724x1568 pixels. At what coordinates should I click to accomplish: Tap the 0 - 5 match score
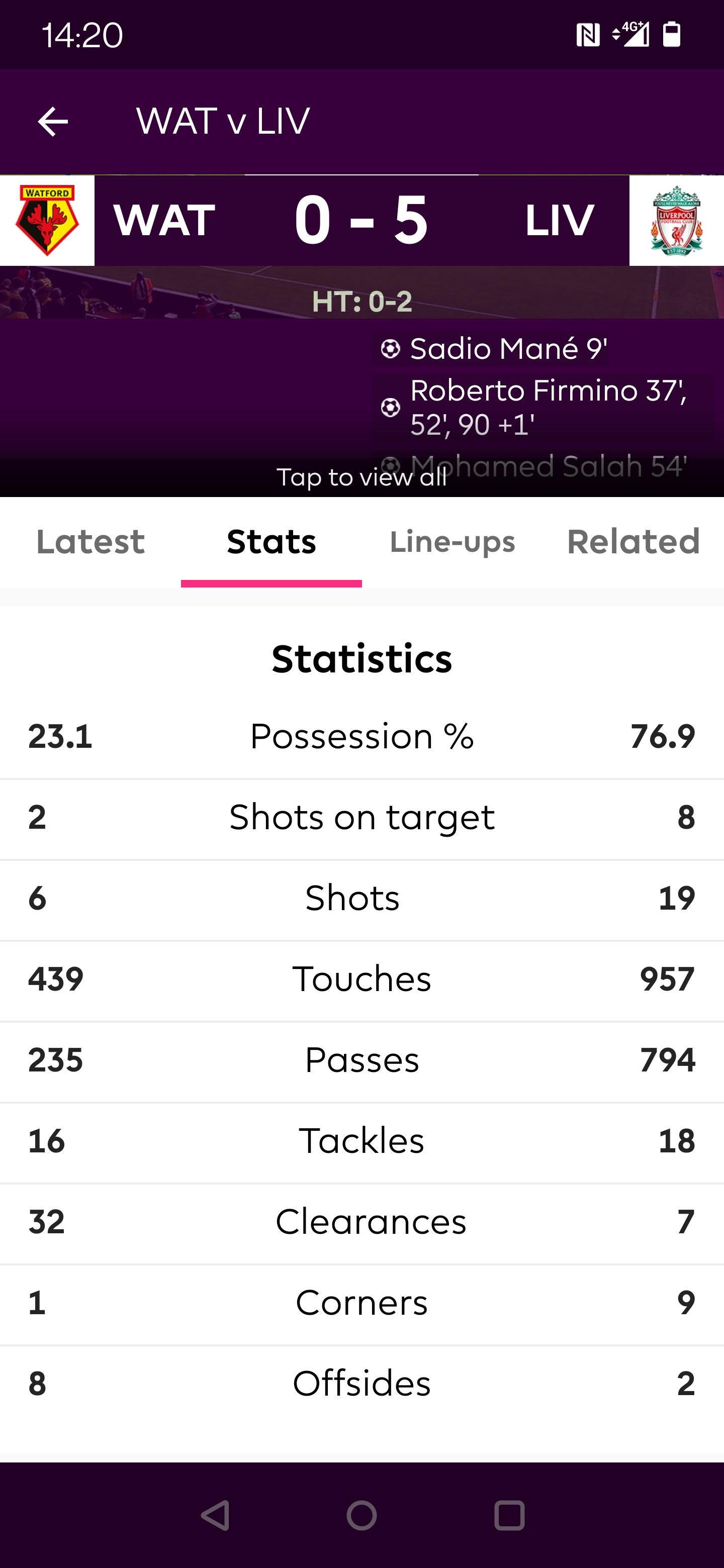click(x=361, y=220)
